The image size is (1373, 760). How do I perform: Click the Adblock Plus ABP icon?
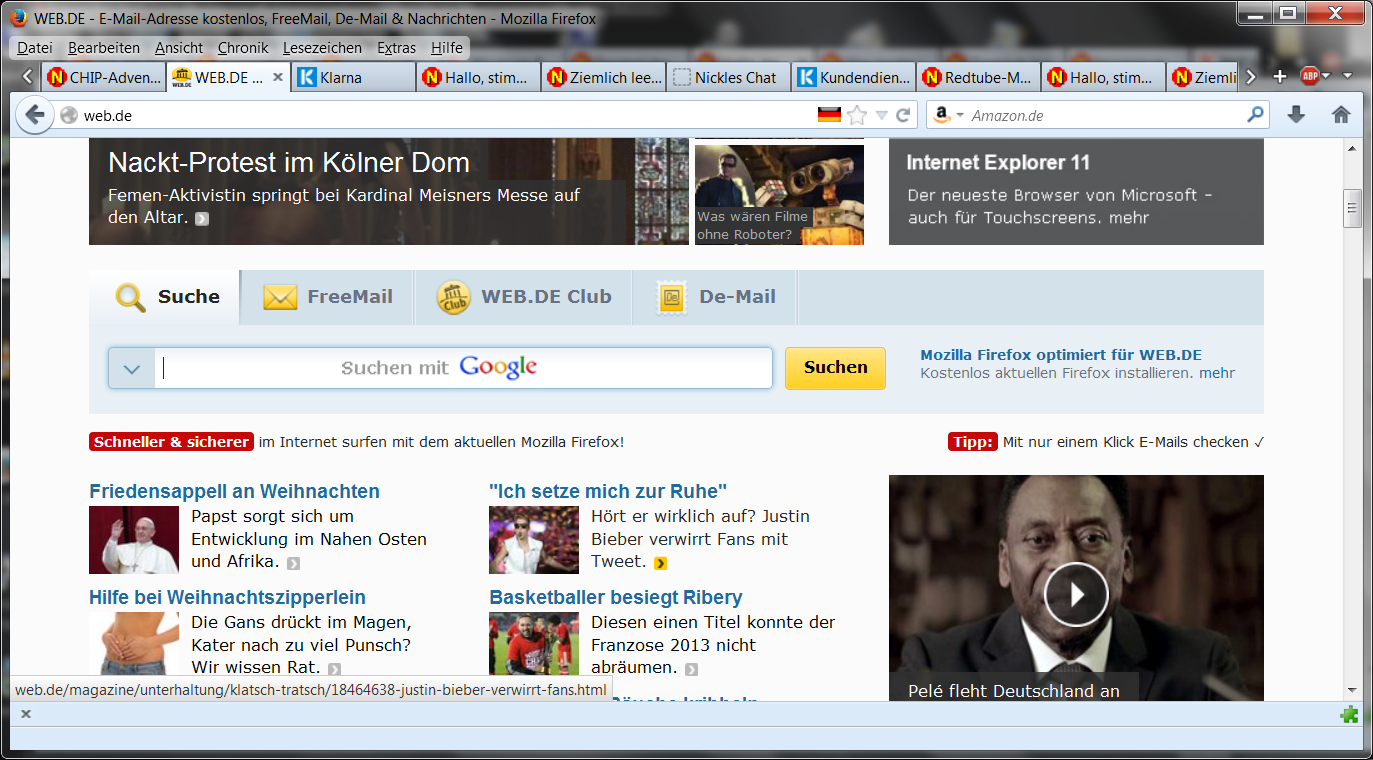[1309, 76]
